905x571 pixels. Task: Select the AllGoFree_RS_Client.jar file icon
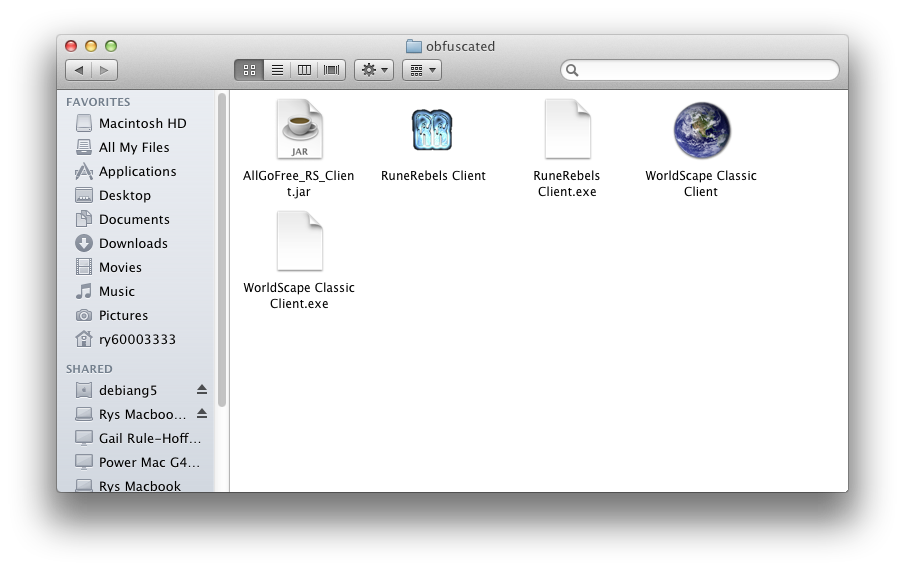pyautogui.click(x=299, y=129)
